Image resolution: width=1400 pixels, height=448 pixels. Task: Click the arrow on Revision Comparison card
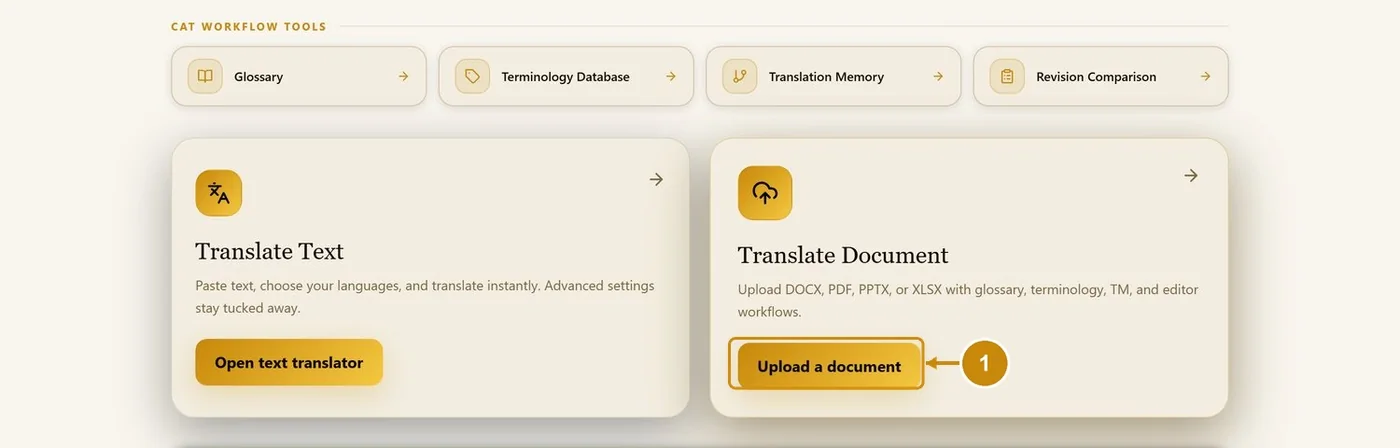pos(1205,76)
